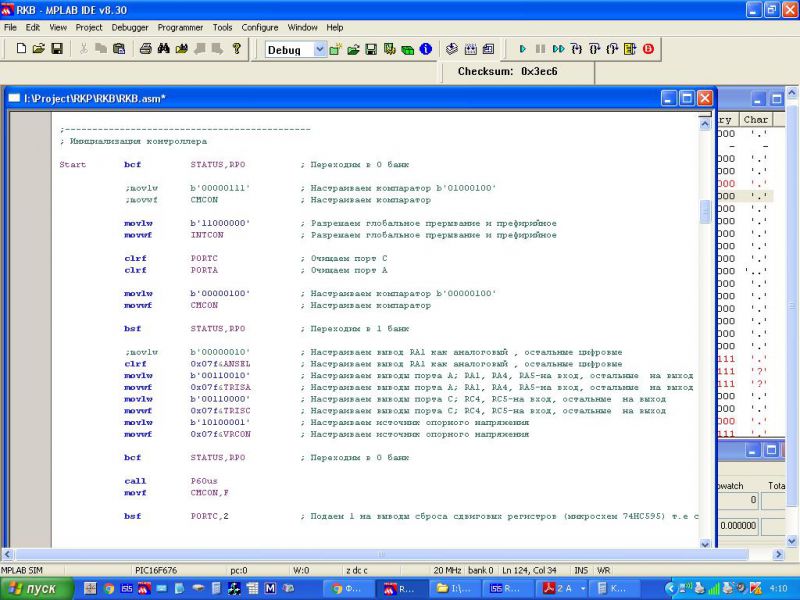Click the Print icon in toolbar
This screenshot has height=600, width=800.
pyautogui.click(x=145, y=48)
